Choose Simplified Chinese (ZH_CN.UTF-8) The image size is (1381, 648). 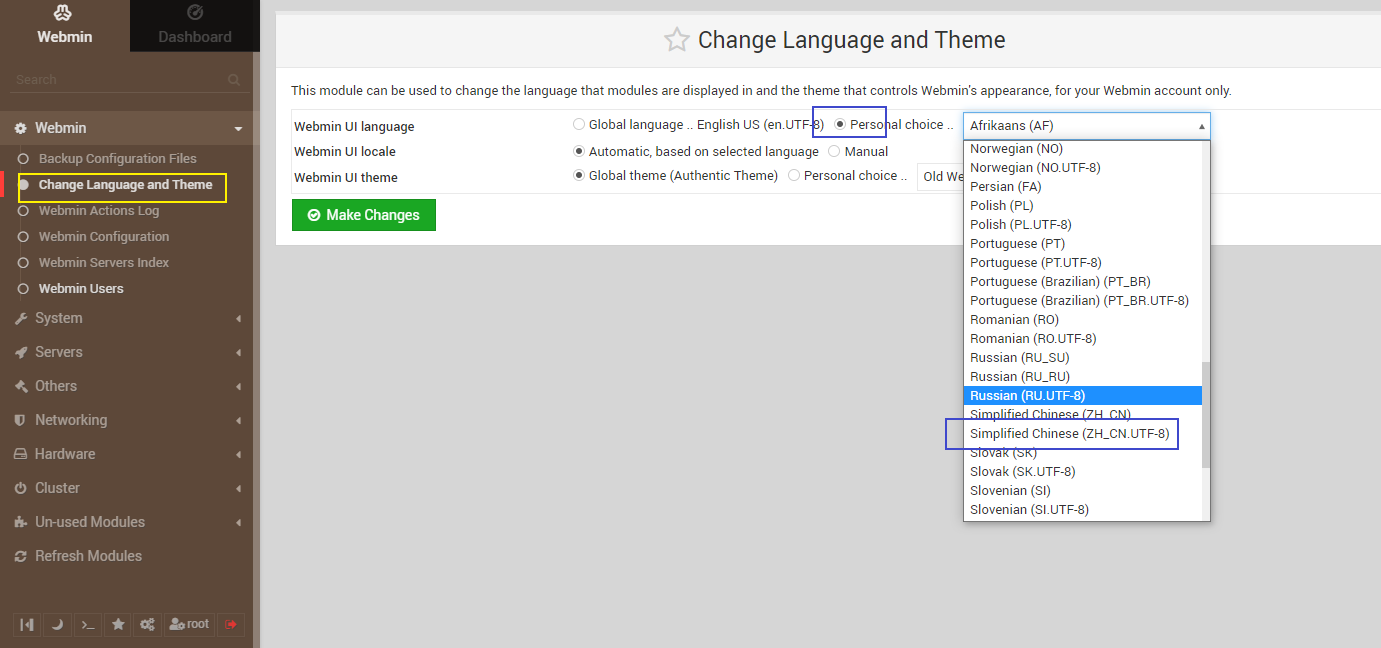[1083, 434]
